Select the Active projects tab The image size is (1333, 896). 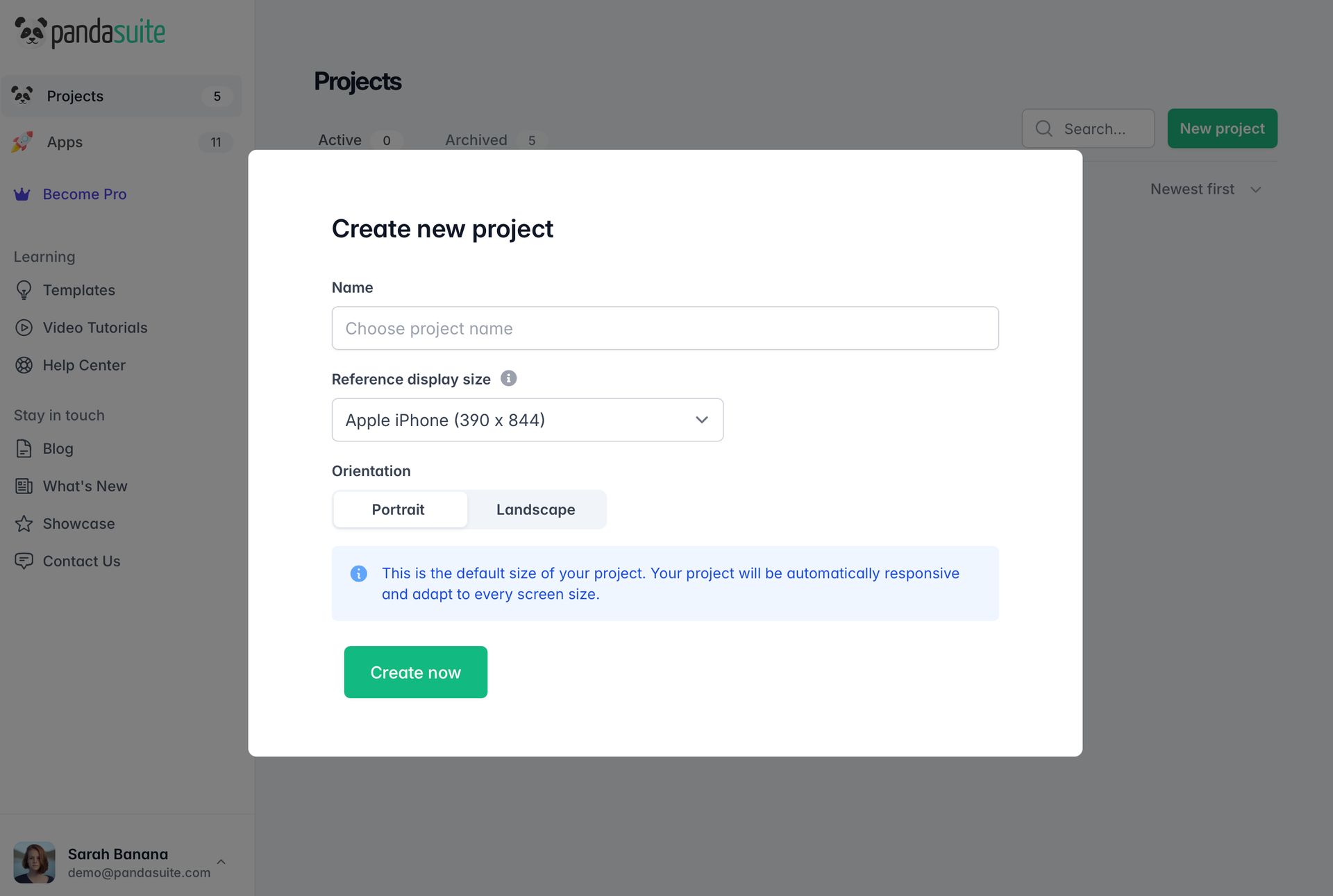click(339, 140)
